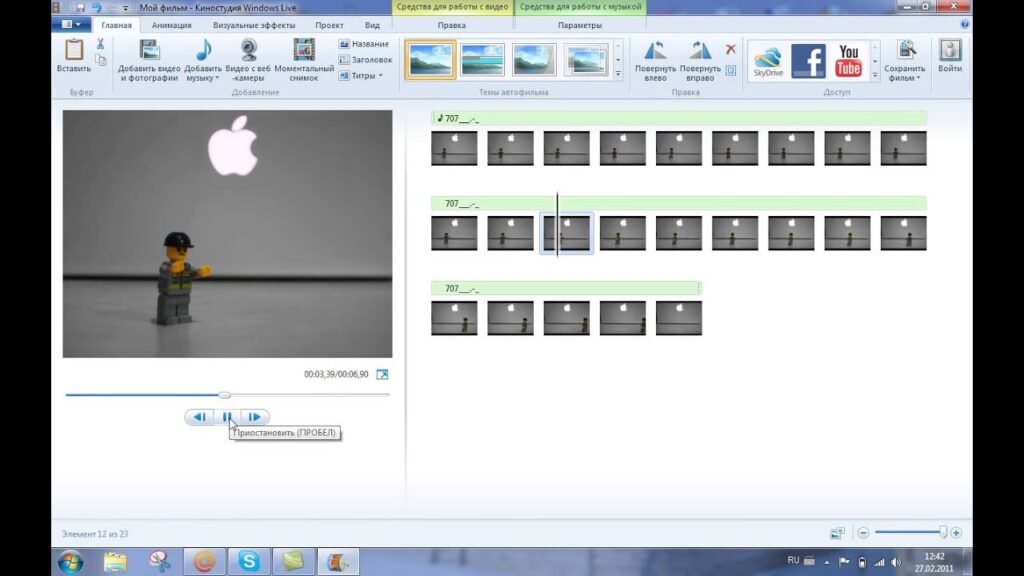This screenshot has height=576, width=1024.
Task: Take a snapshot with Моментальный снимок
Action: [x=304, y=52]
